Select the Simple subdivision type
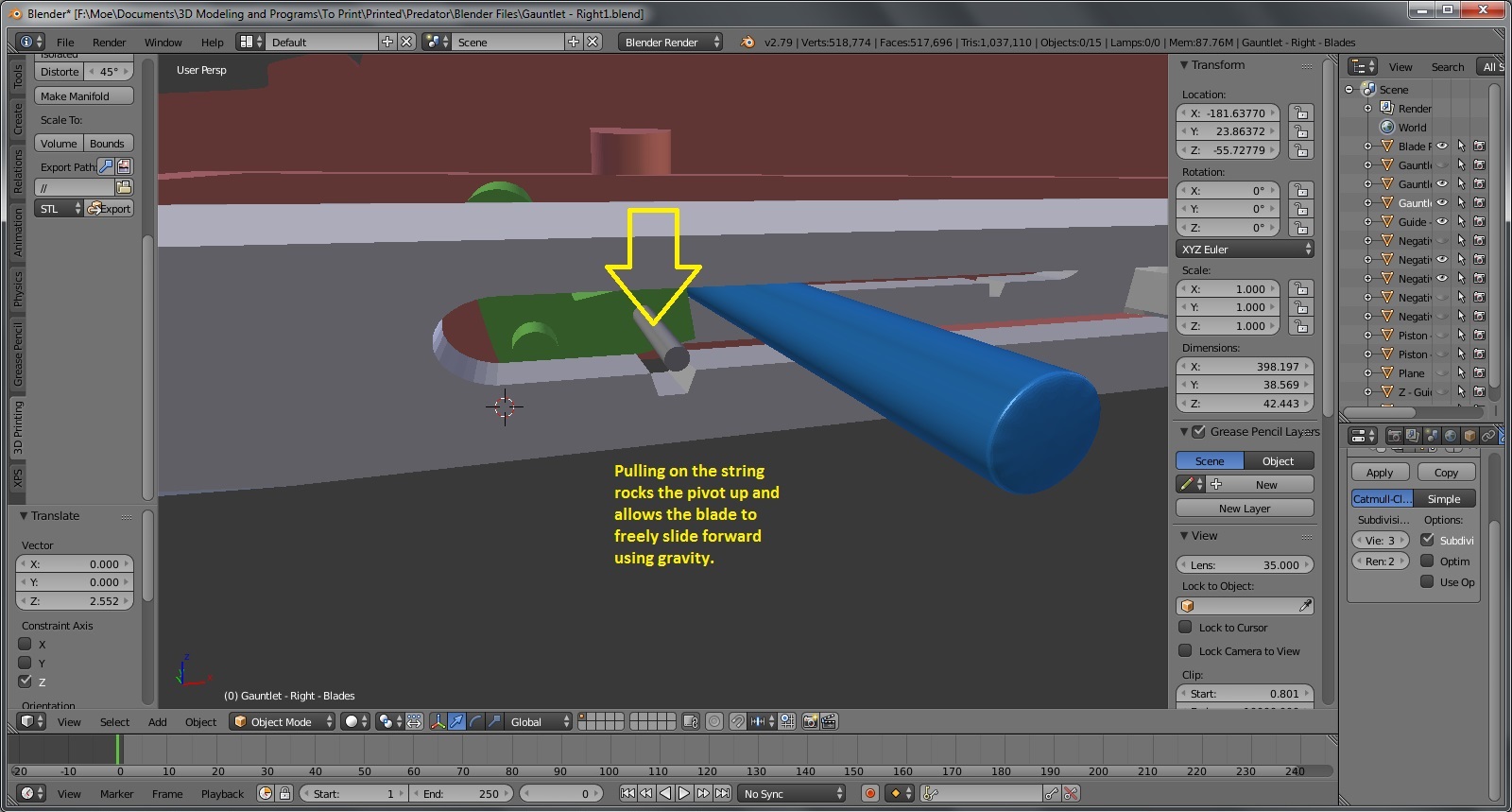The width and height of the screenshot is (1512, 812). [x=1444, y=499]
